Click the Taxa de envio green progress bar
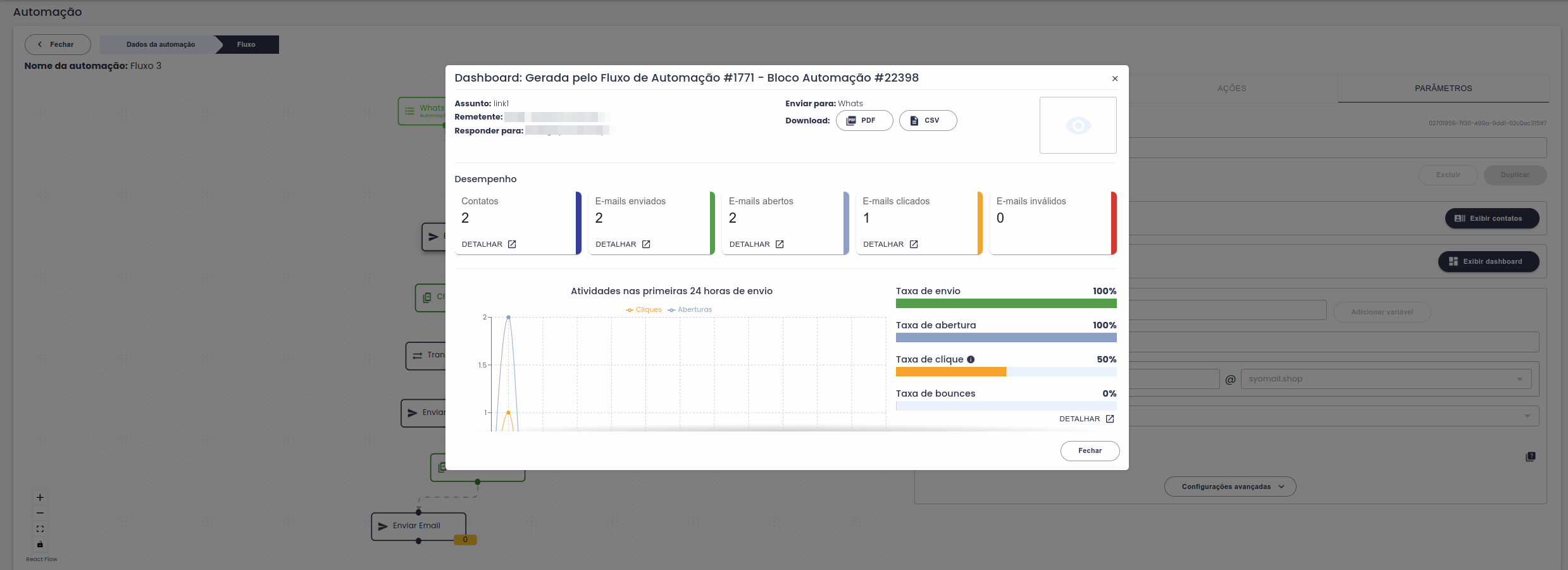The image size is (1568, 570). 1006,304
